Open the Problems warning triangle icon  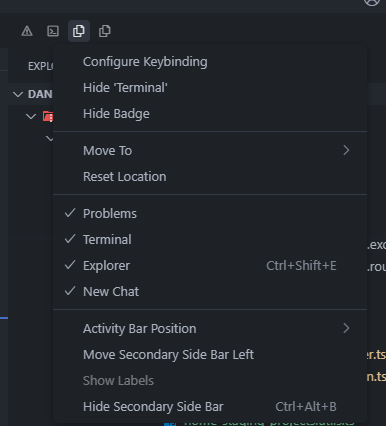point(27,31)
